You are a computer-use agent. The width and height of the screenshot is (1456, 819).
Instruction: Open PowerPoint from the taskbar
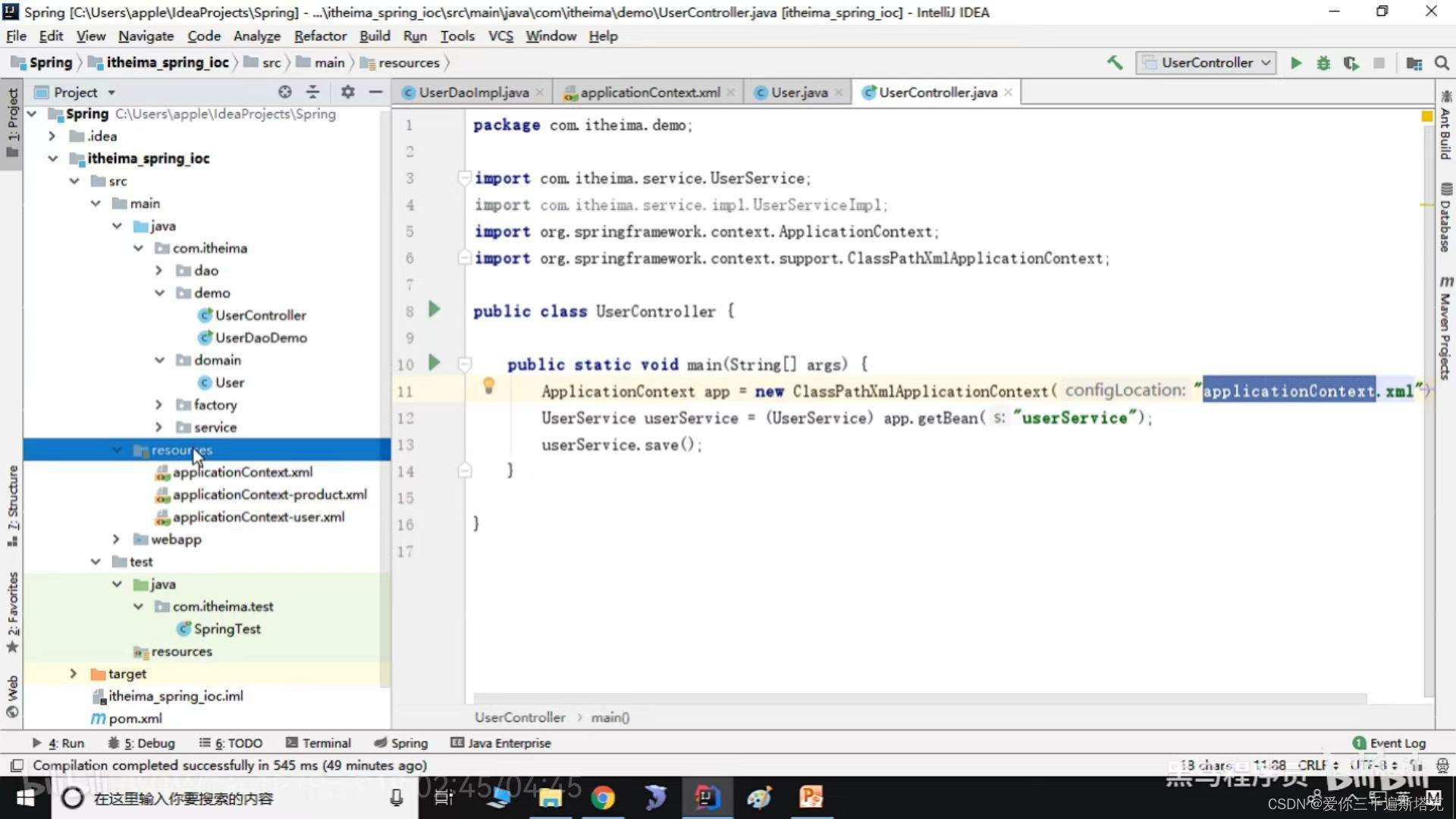tap(811, 798)
